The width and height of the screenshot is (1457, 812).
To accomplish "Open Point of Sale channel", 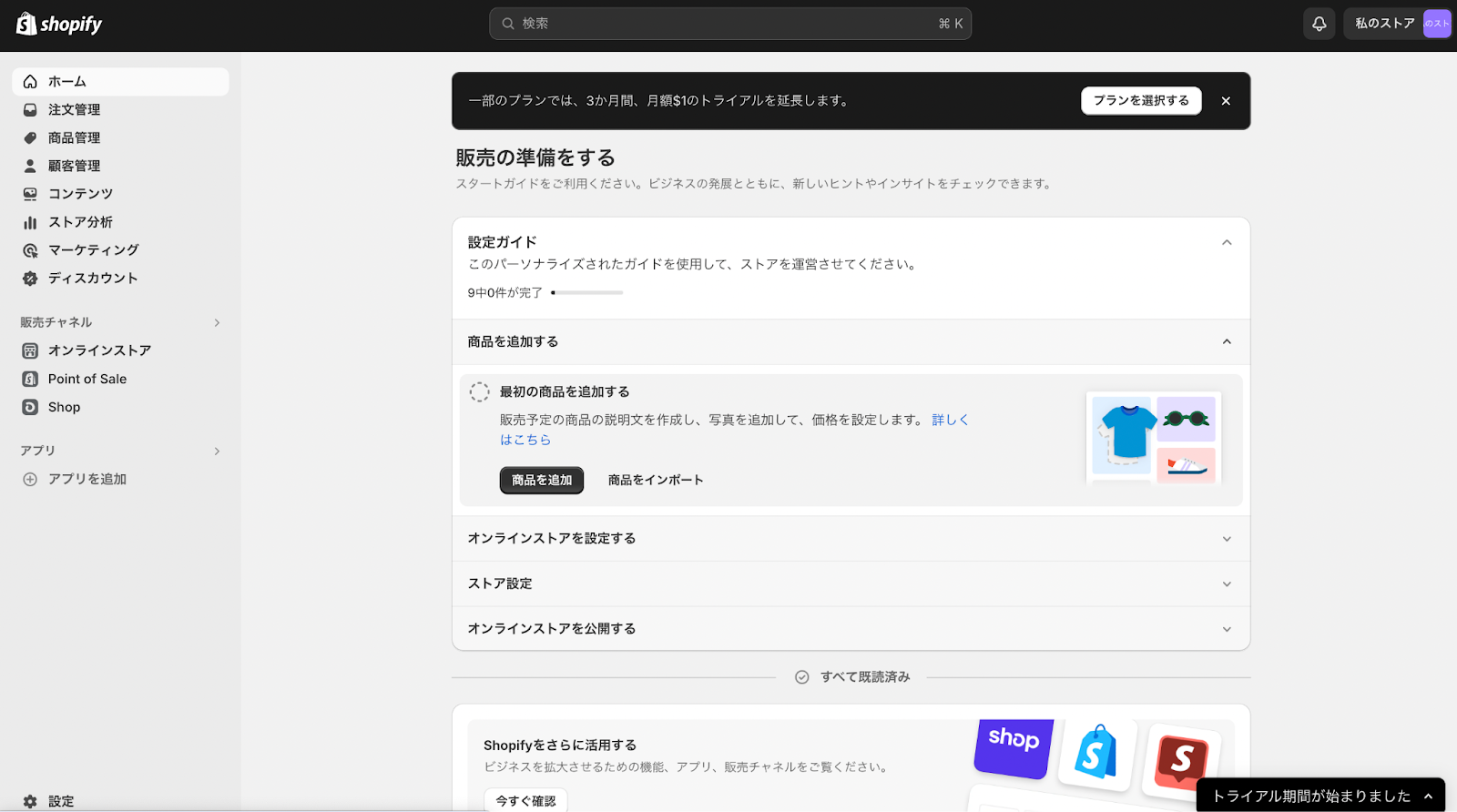I will [x=120, y=379].
